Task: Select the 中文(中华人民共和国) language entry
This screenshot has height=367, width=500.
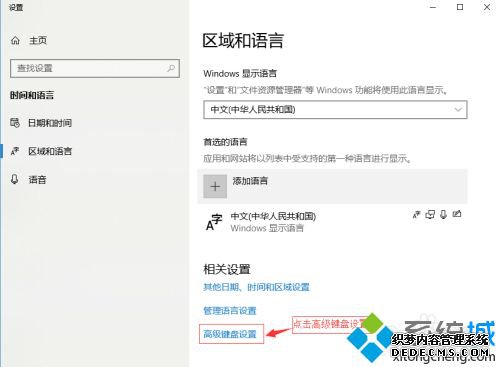Action: tap(333, 222)
